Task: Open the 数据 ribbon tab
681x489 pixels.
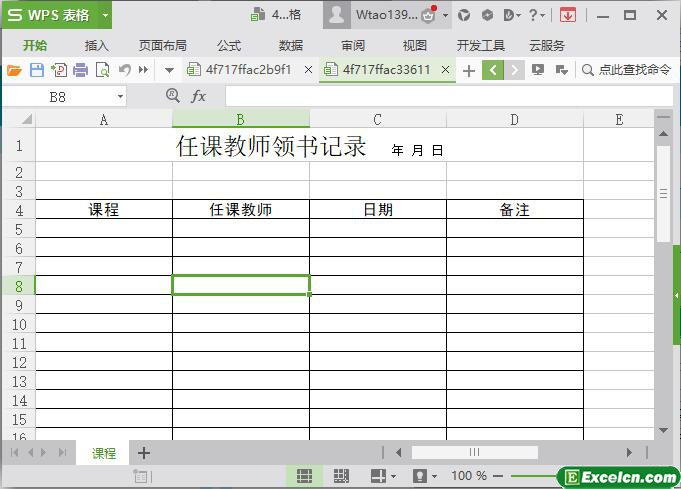Action: pyautogui.click(x=291, y=45)
